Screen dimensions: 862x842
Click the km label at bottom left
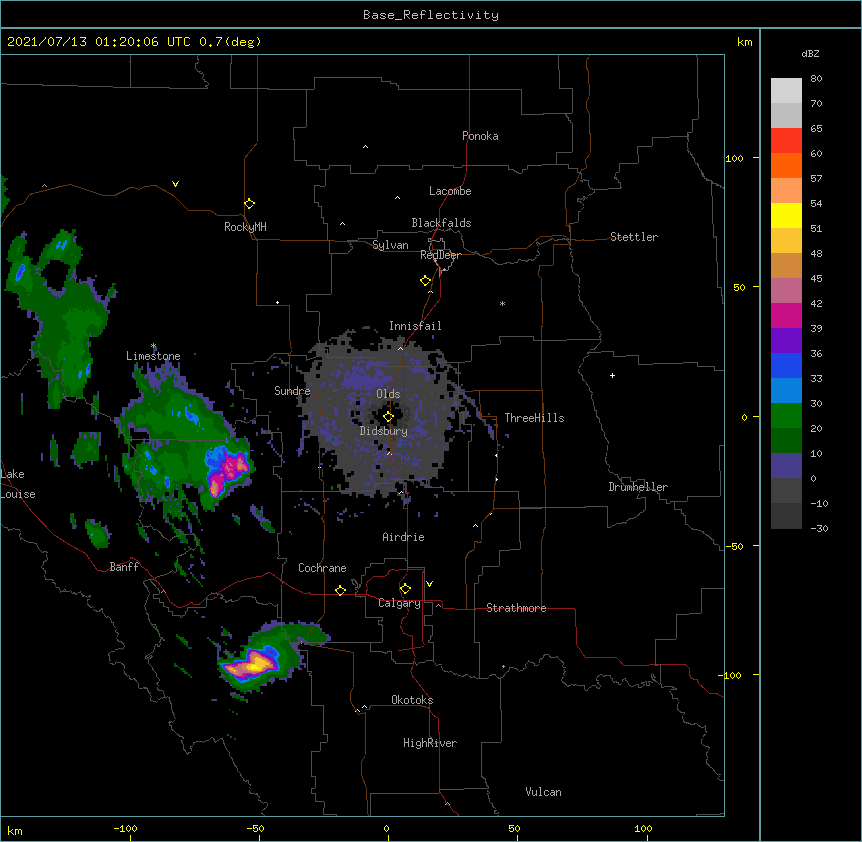pyautogui.click(x=15, y=831)
